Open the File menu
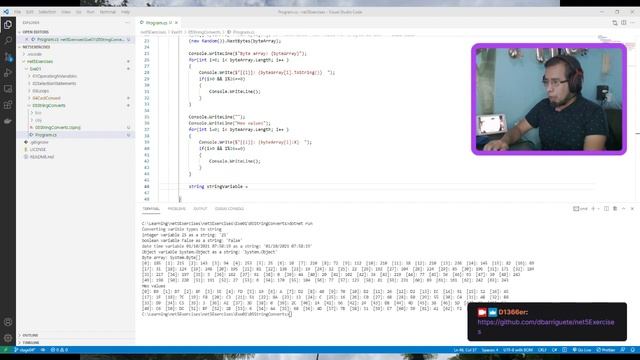Screen dimensions: 640x360 (18, 12)
